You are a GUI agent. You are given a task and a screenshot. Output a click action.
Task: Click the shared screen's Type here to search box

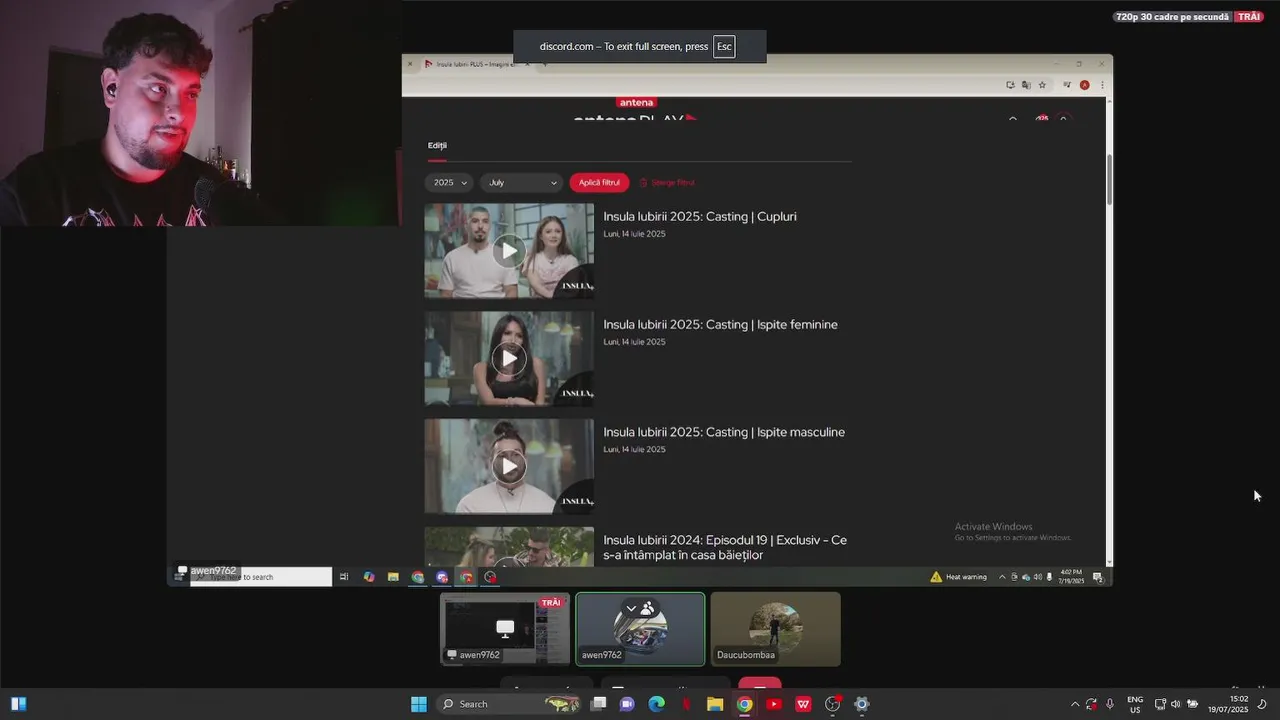tap(261, 577)
